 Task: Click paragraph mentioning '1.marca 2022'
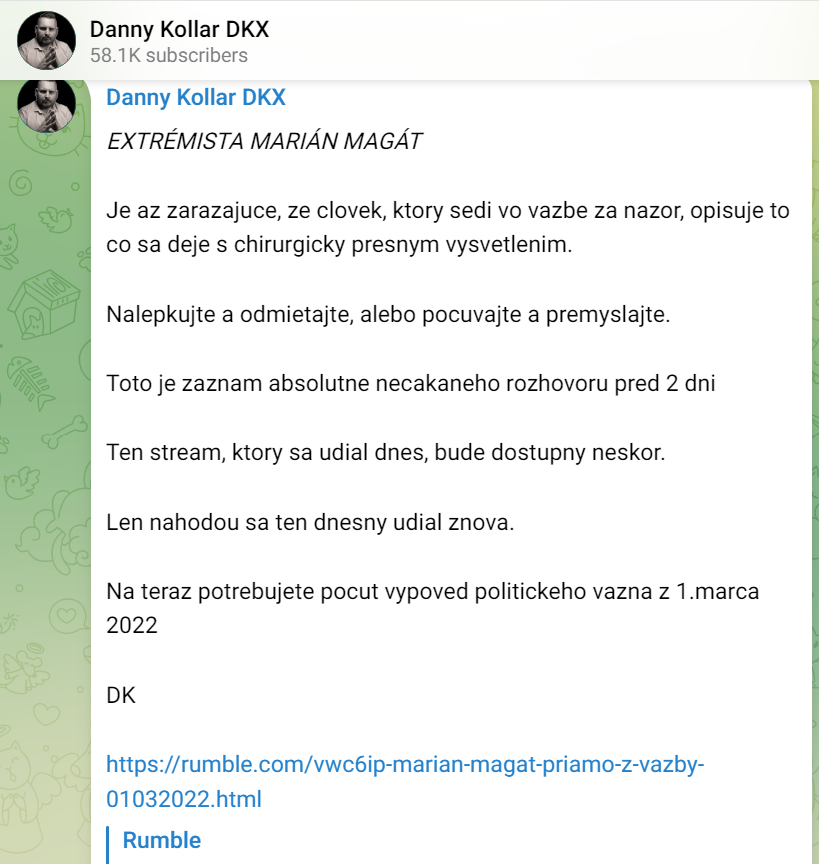[x=433, y=608]
